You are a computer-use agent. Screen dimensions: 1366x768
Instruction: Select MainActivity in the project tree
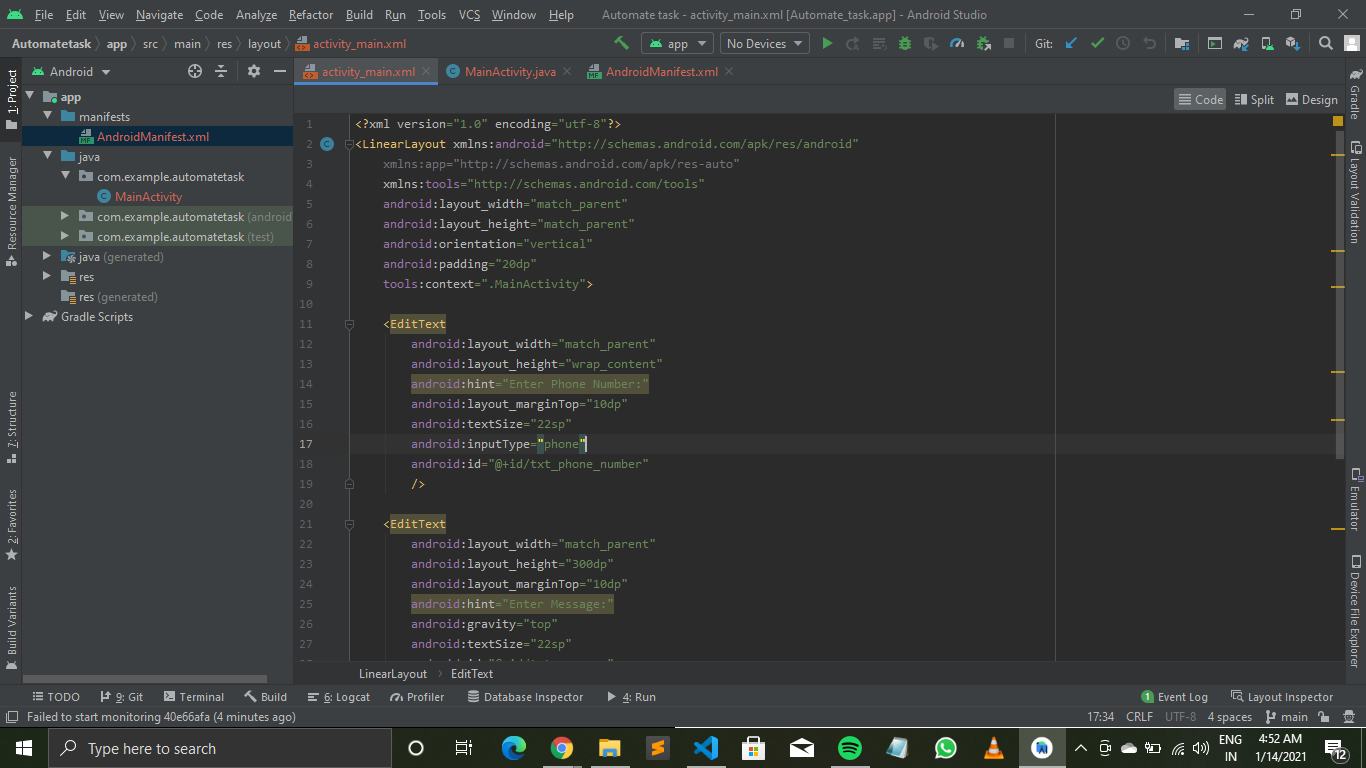pos(148,197)
